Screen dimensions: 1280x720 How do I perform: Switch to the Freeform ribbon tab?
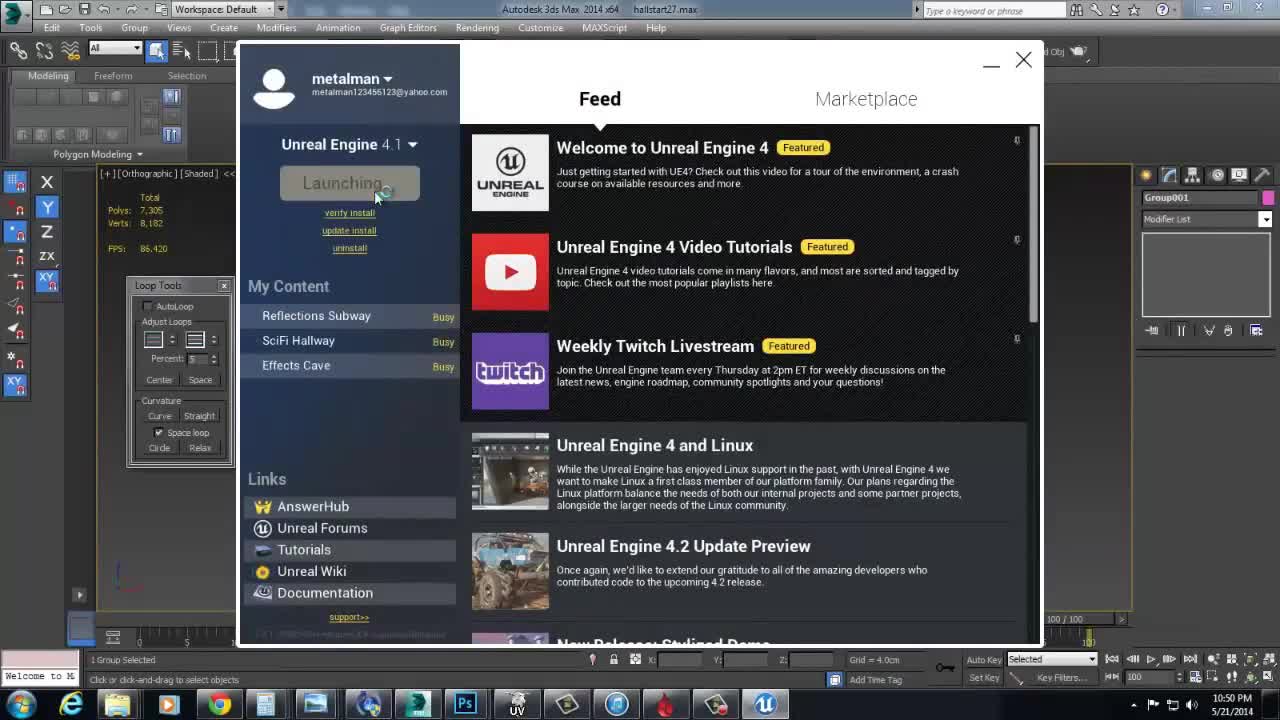click(113, 76)
